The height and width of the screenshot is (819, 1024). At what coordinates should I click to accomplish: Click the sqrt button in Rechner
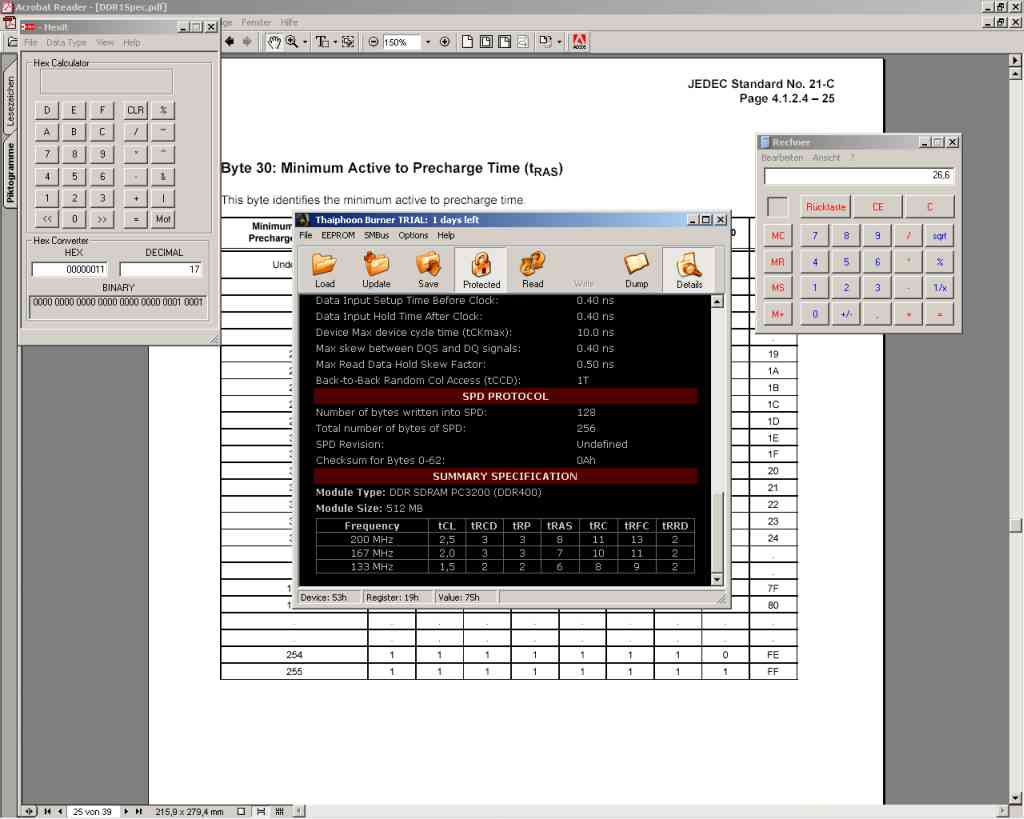pos(940,236)
